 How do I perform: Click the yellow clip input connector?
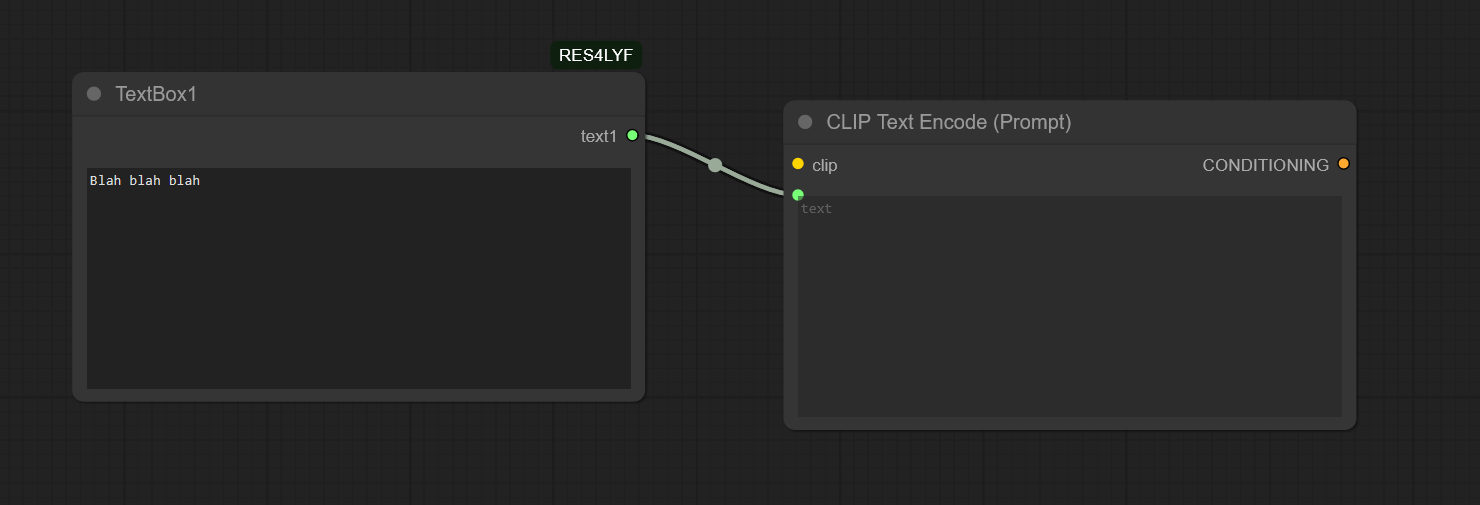click(798, 163)
